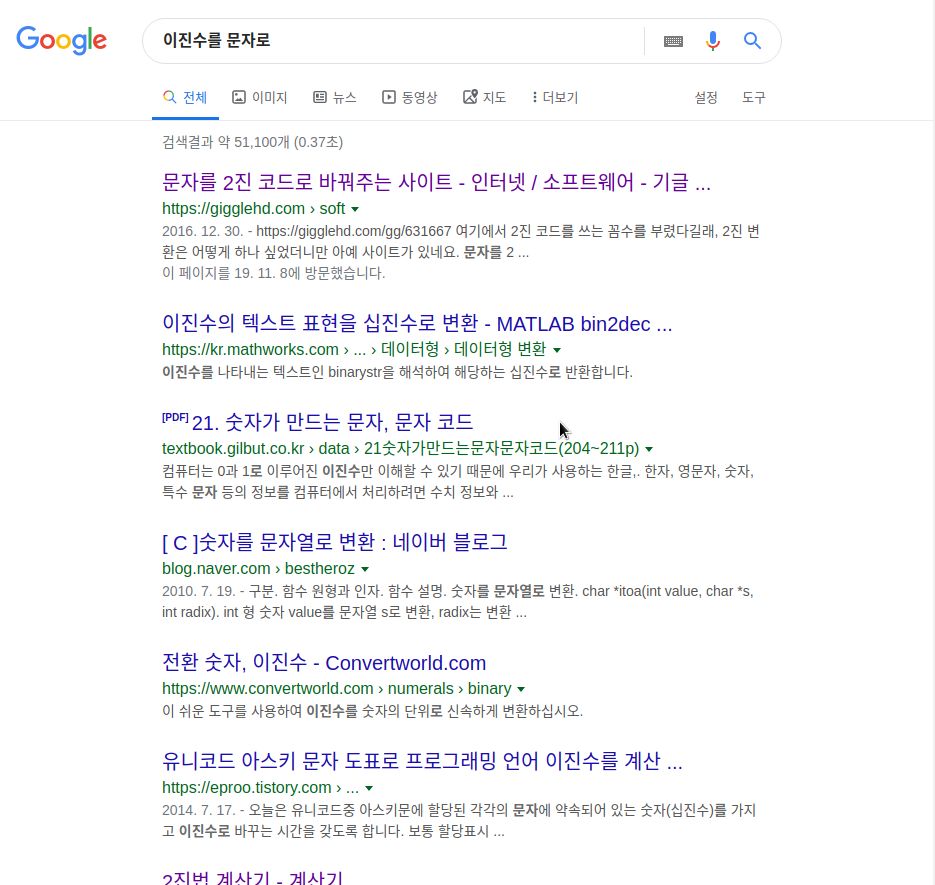Click the blue magnifier search button
Viewport: 935px width, 885px height.
(752, 41)
